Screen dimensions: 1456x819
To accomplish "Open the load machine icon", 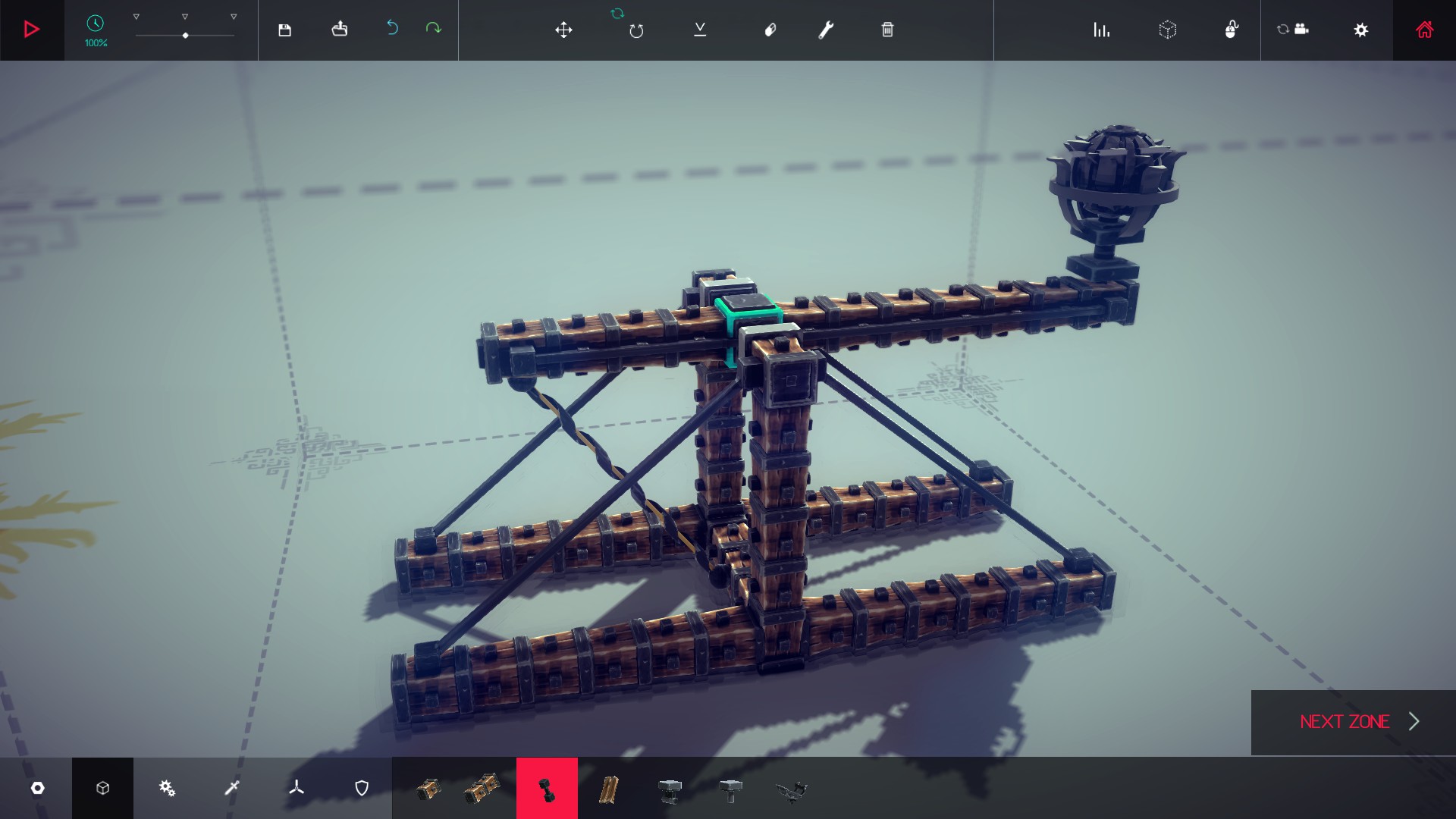I will (x=340, y=30).
